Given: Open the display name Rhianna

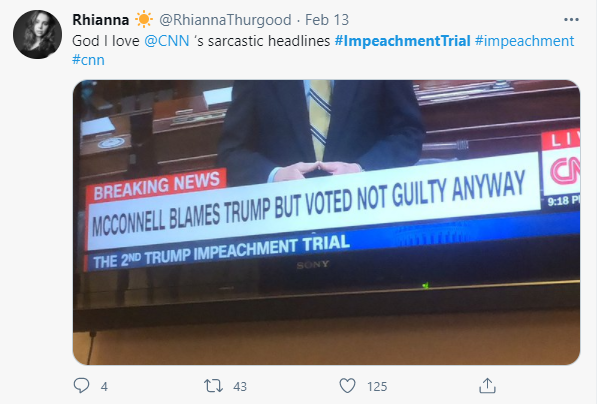Looking at the screenshot, I should (101, 20).
